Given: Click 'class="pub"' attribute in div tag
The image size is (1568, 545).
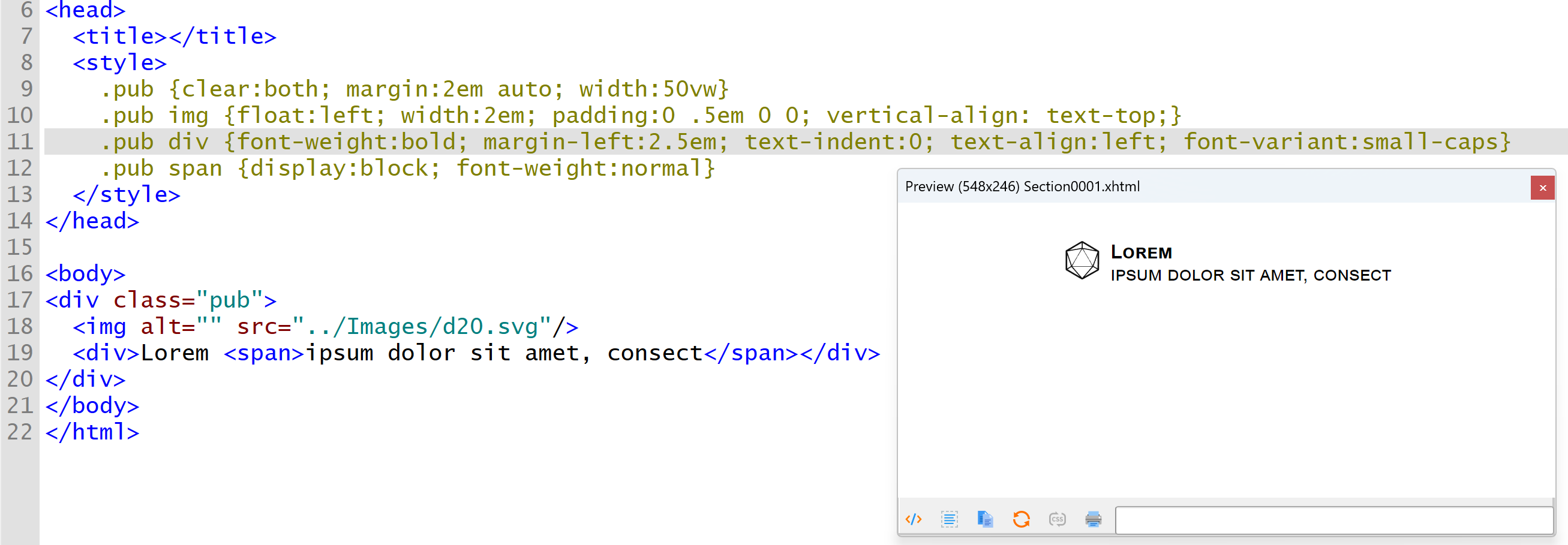Looking at the screenshot, I should 188,300.
